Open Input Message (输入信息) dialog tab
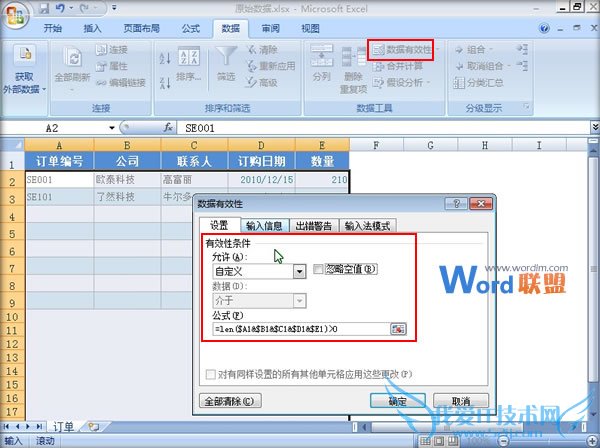Image resolution: width=600 pixels, height=448 pixels. [x=264, y=225]
